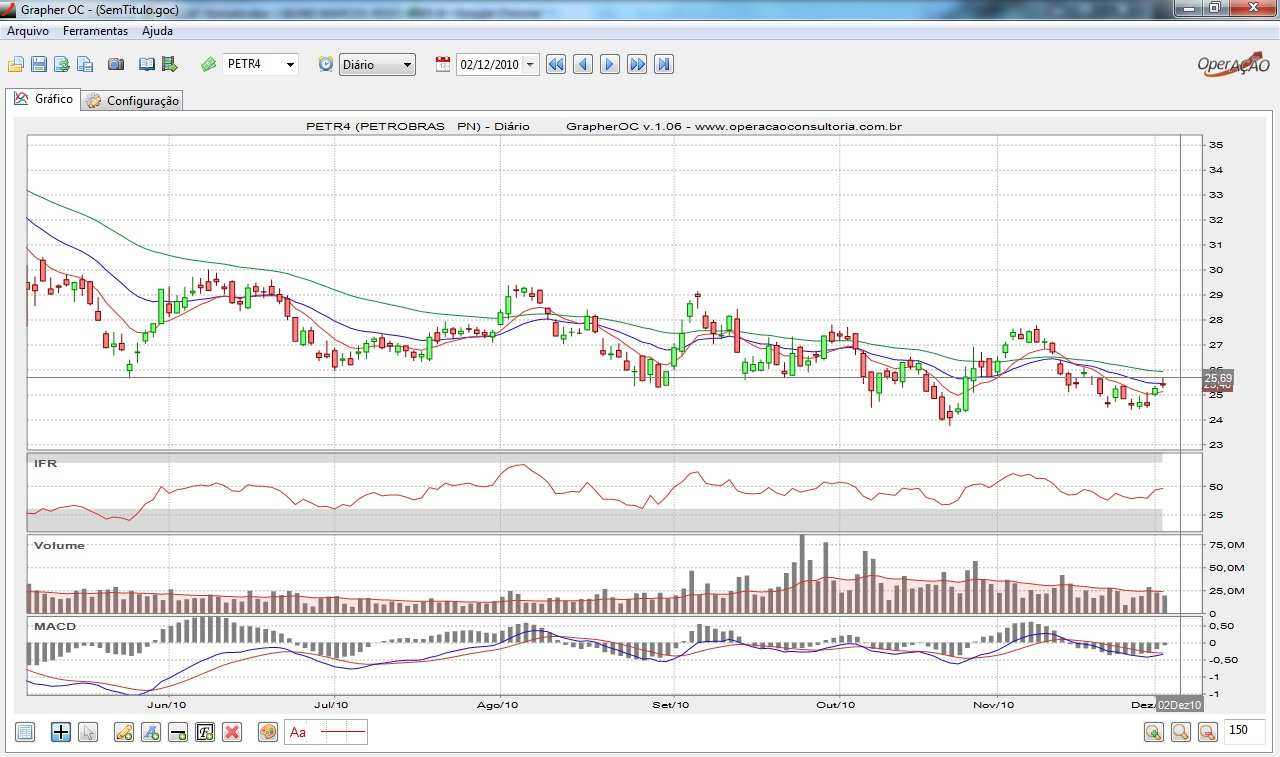Image resolution: width=1280 pixels, height=757 pixels.
Task: Click the Aa red line style preview
Action: tap(326, 732)
